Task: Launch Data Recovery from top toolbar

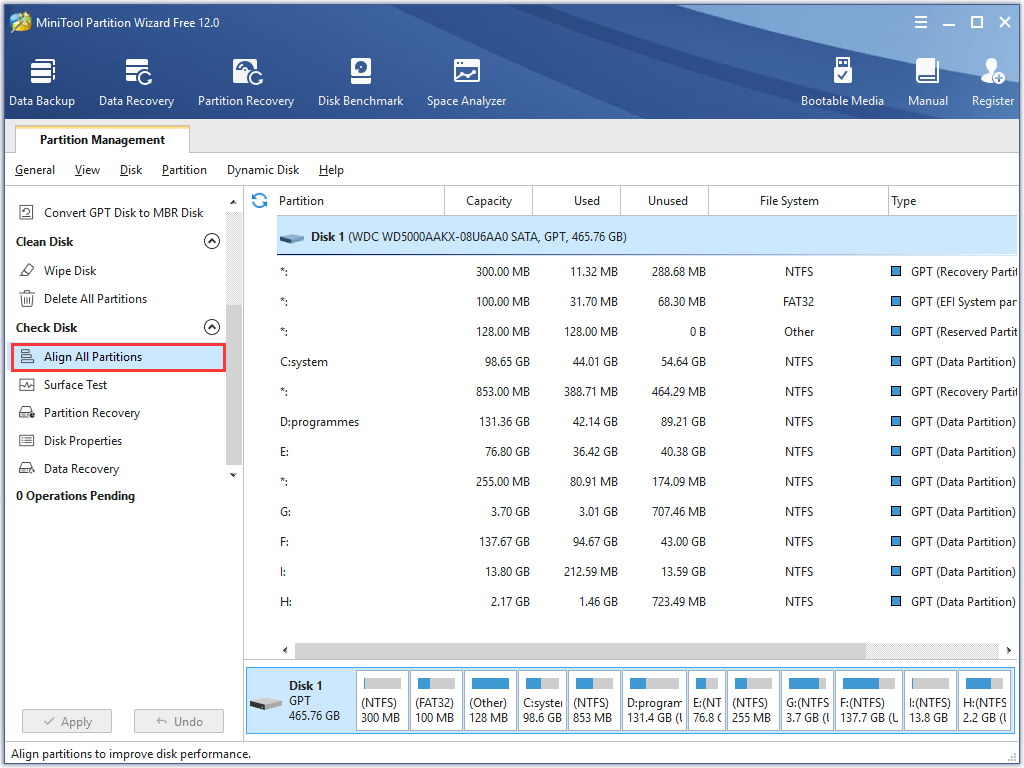Action: [136, 82]
